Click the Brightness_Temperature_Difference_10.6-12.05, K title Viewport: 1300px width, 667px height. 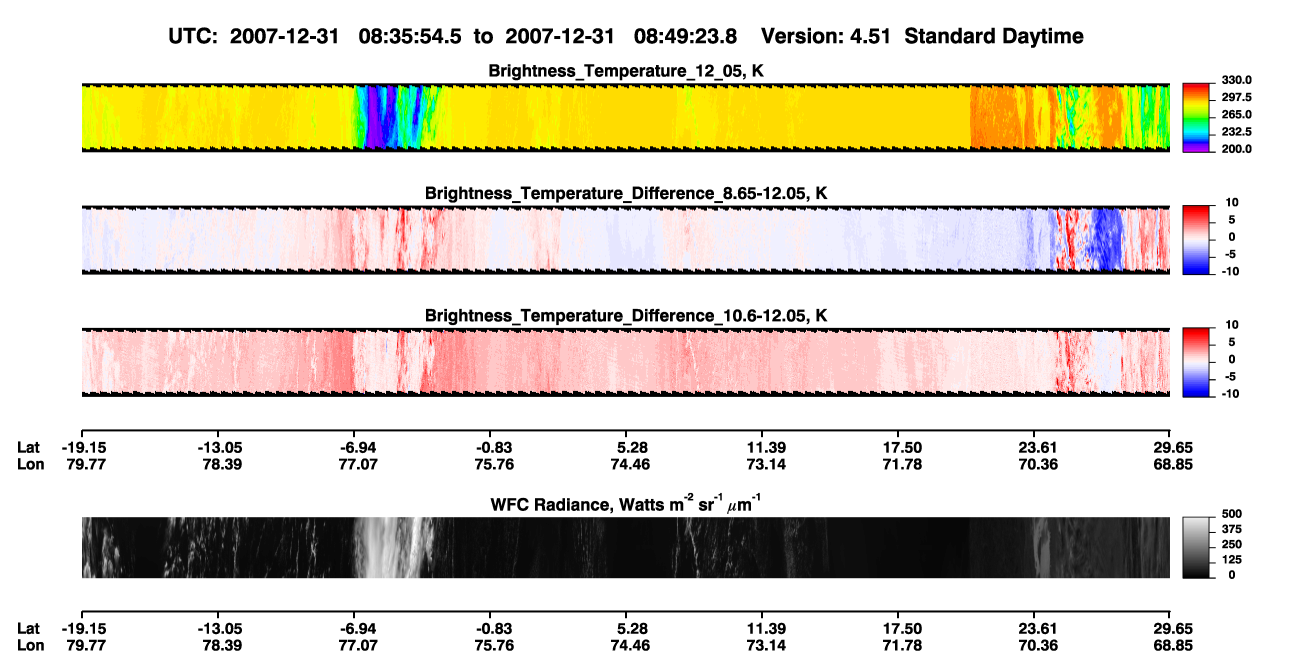[626, 316]
